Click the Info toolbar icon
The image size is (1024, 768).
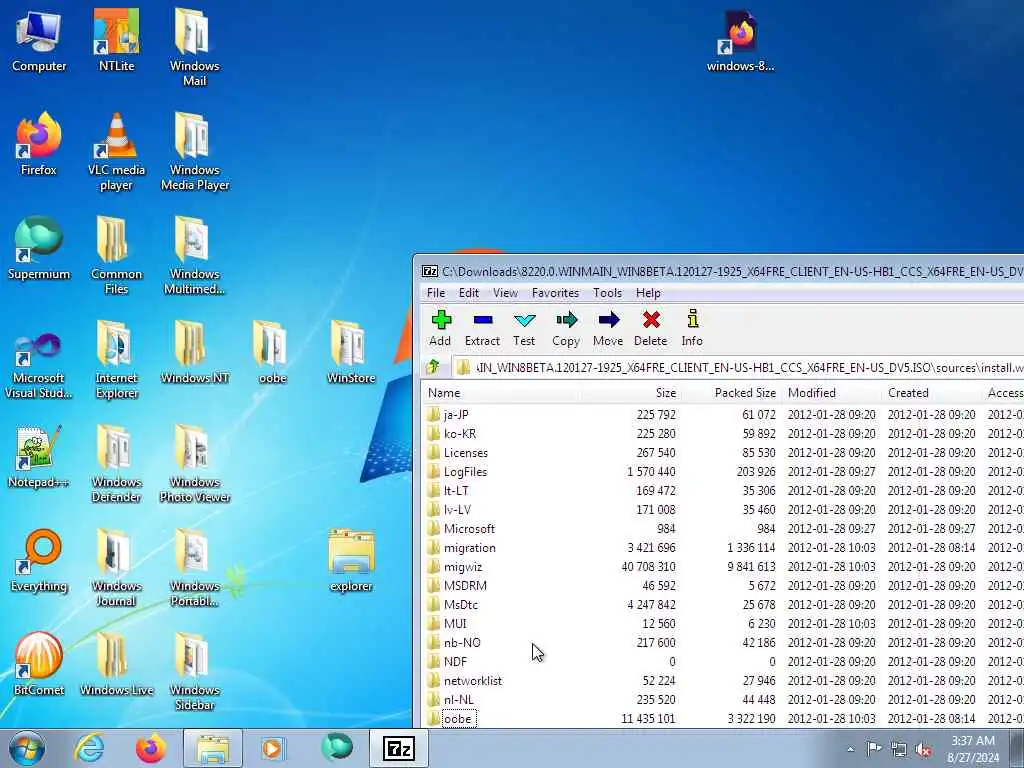[692, 328]
